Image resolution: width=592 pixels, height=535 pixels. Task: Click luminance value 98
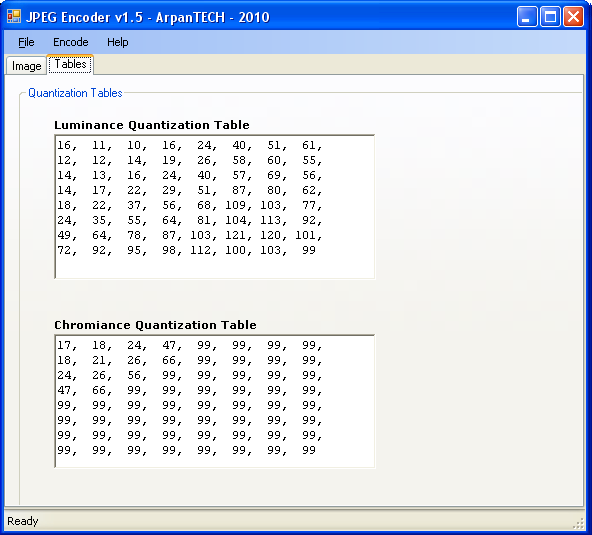coord(169,250)
